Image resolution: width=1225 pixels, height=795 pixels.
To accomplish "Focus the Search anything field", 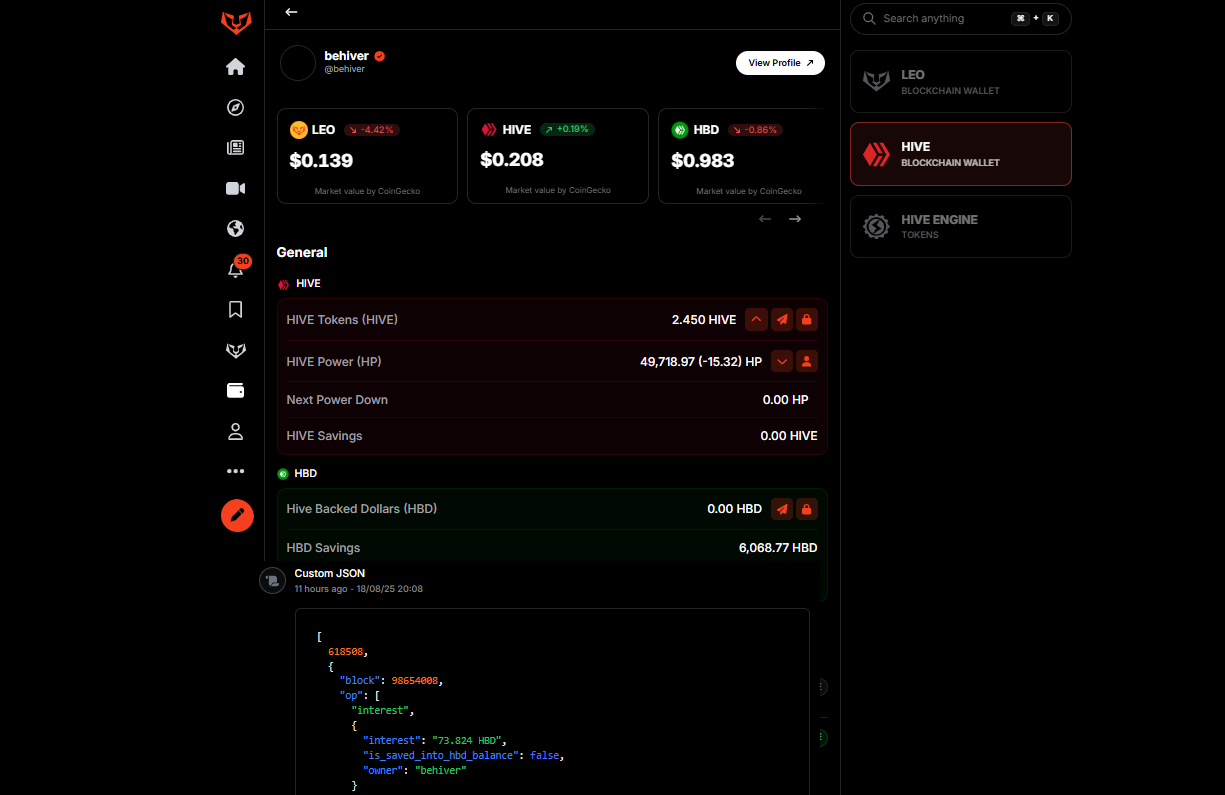I will click(x=961, y=19).
